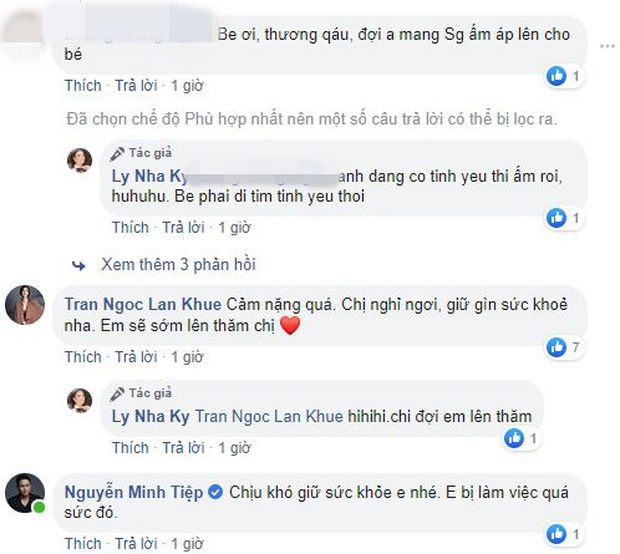Click like reaction icon on top comment

pos(557,76)
